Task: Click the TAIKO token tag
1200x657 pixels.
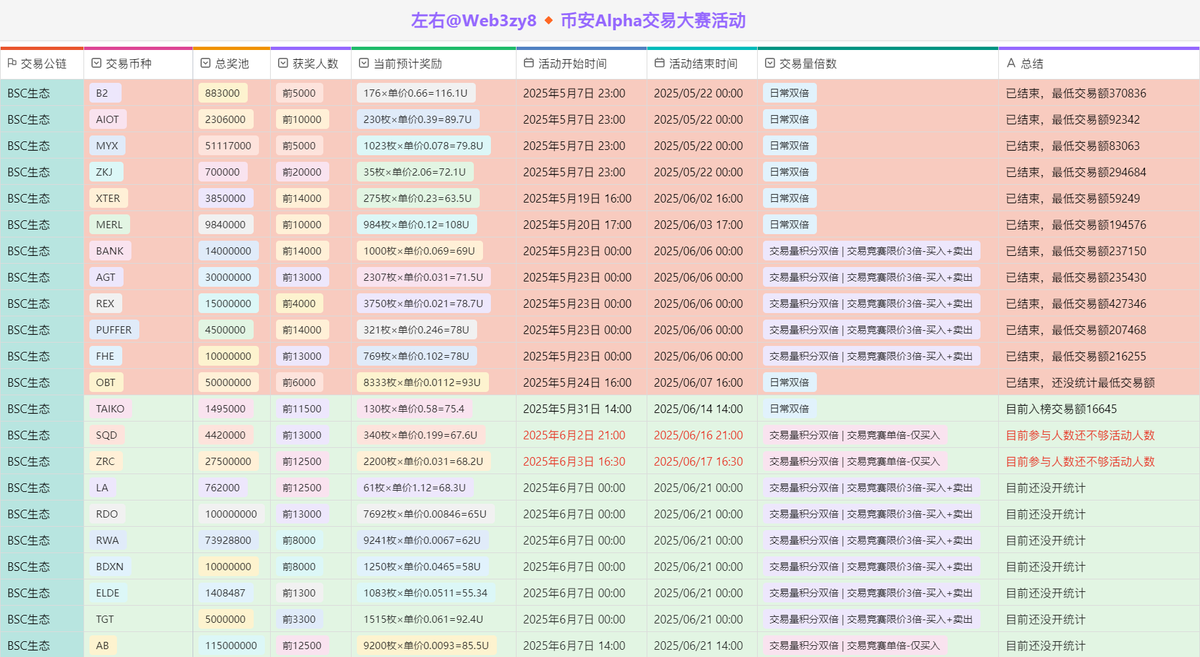Action: click(x=110, y=409)
